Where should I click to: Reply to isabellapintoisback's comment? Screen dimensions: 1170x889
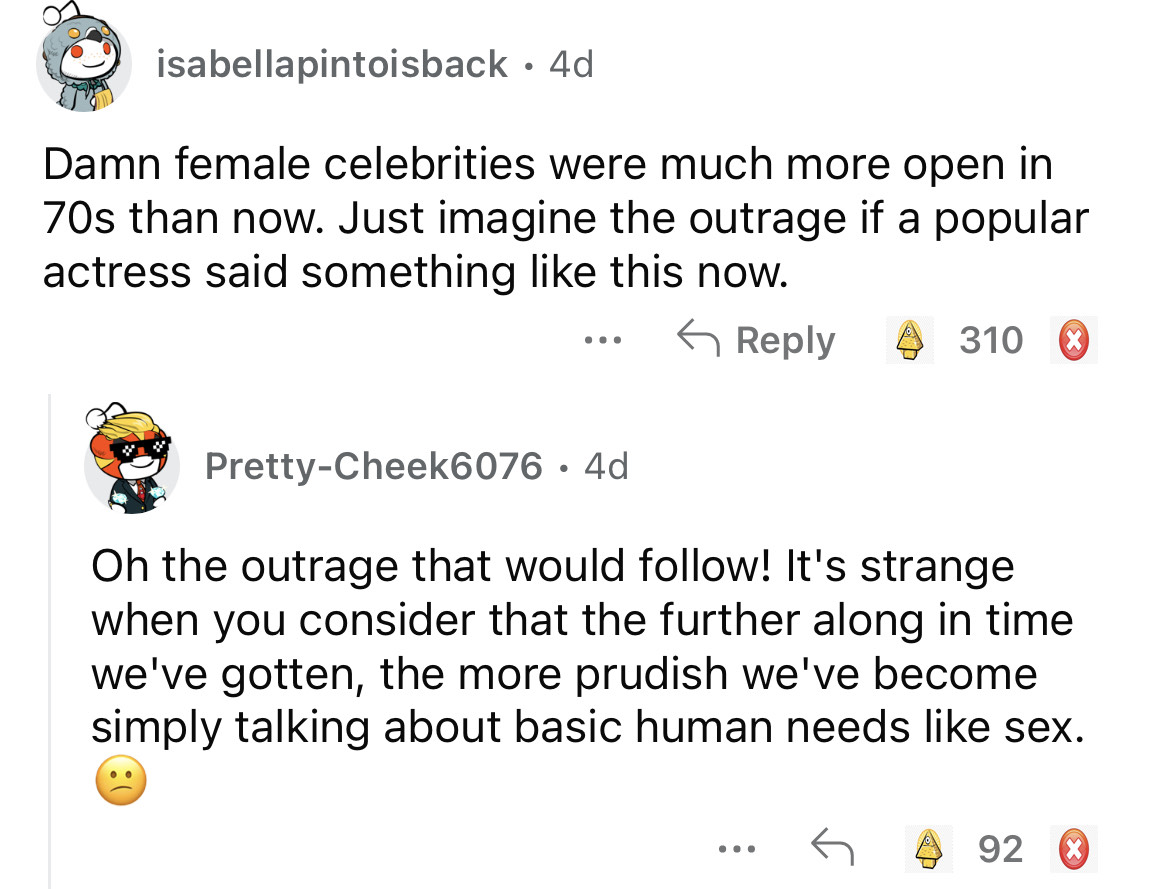[x=755, y=341]
